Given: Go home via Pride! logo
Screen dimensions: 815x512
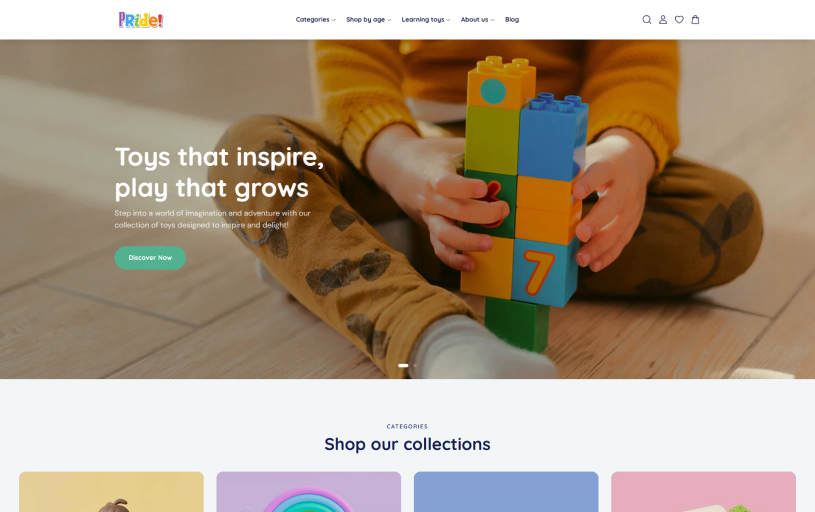Looking at the screenshot, I should tap(140, 20).
